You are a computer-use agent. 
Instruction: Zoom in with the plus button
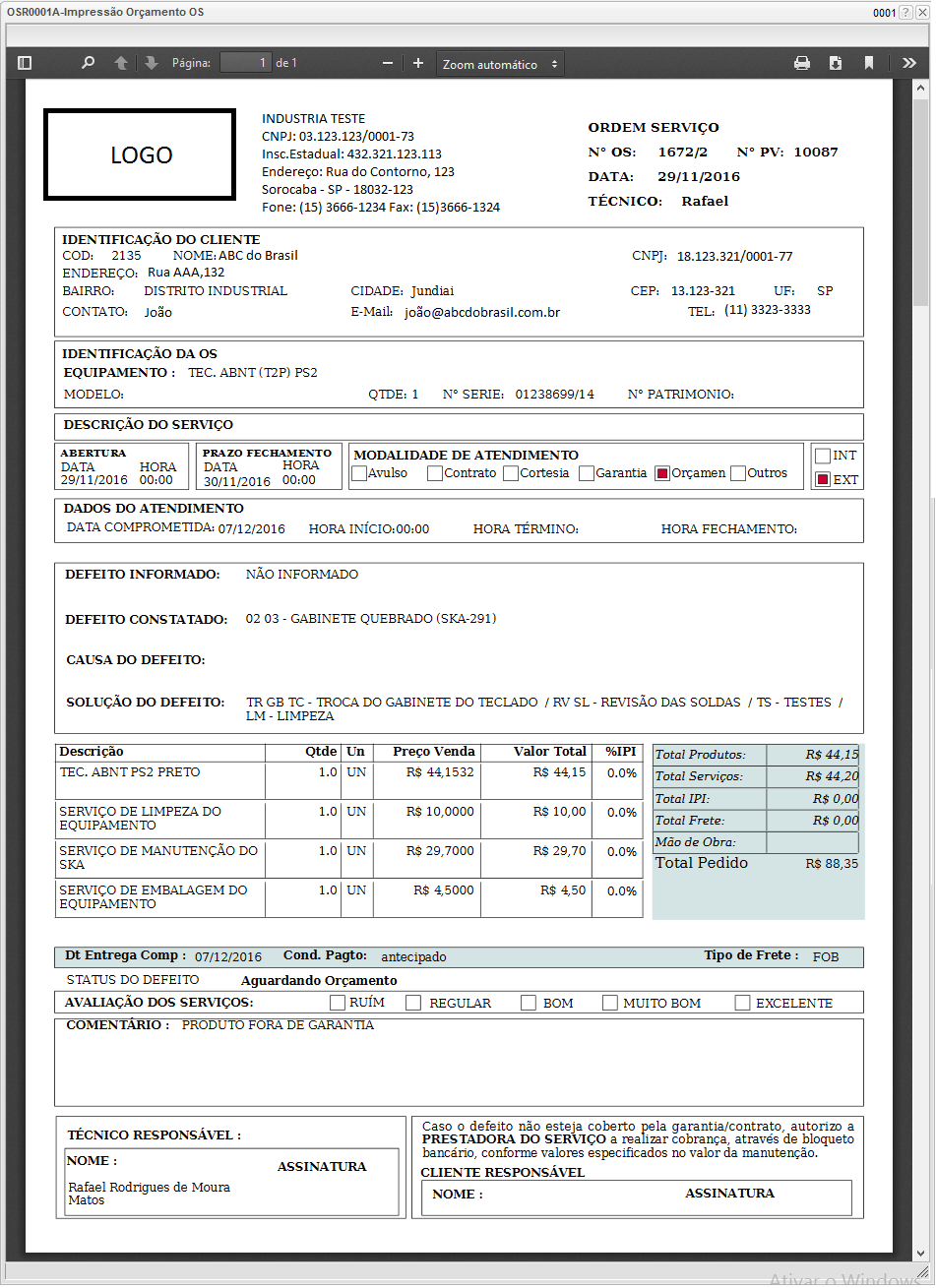tap(418, 63)
